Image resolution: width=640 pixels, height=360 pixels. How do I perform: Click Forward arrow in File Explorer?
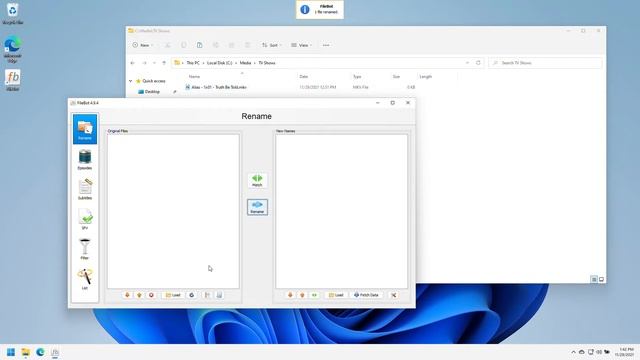tap(144, 63)
